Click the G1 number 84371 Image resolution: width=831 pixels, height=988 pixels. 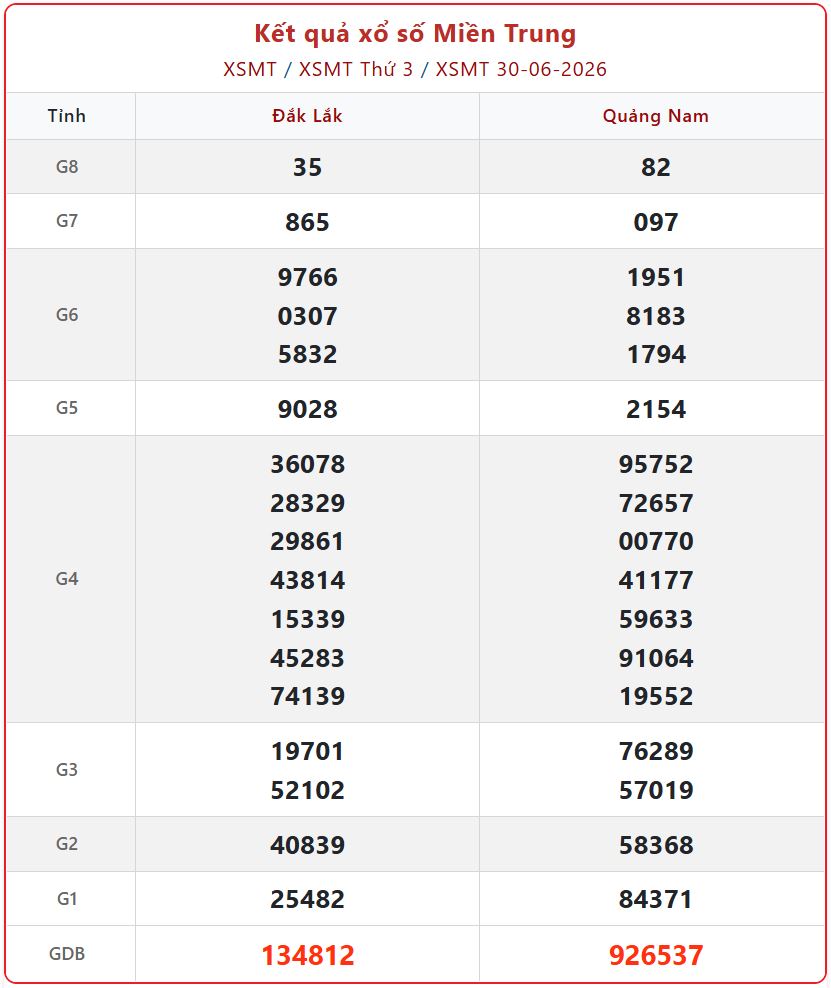[655, 899]
